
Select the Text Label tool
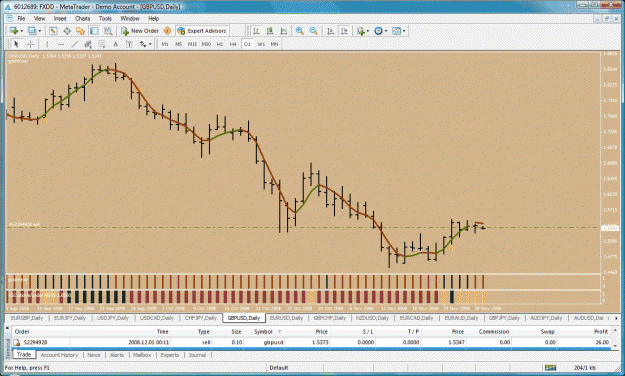click(x=129, y=44)
